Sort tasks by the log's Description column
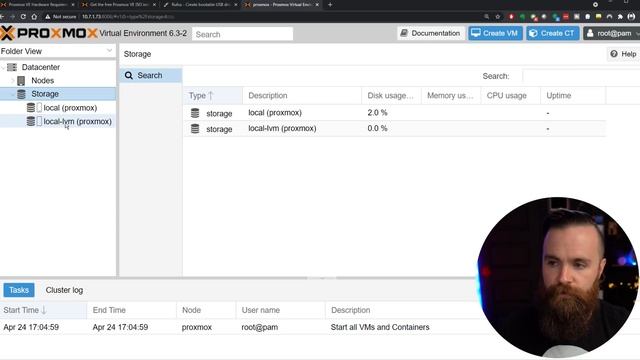640x360 pixels. pos(402,310)
